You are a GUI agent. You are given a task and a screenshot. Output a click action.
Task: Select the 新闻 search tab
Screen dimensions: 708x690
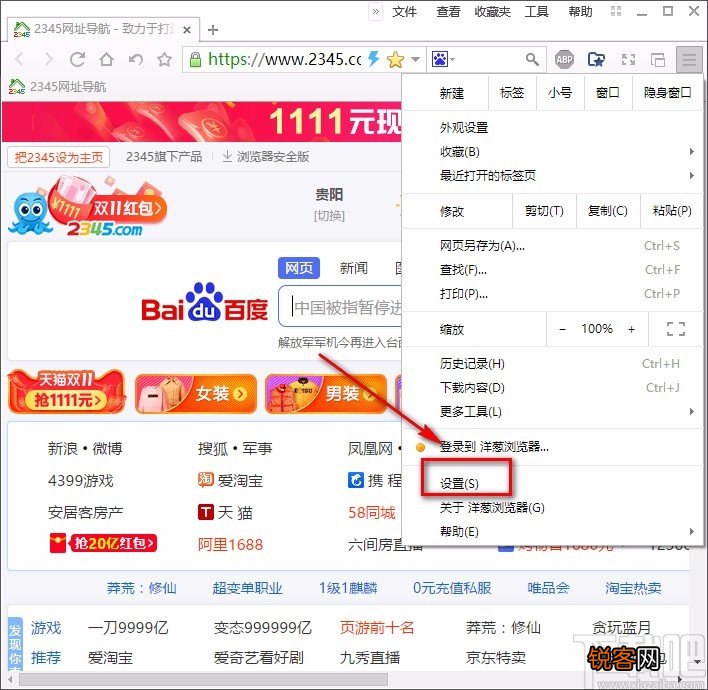(354, 268)
